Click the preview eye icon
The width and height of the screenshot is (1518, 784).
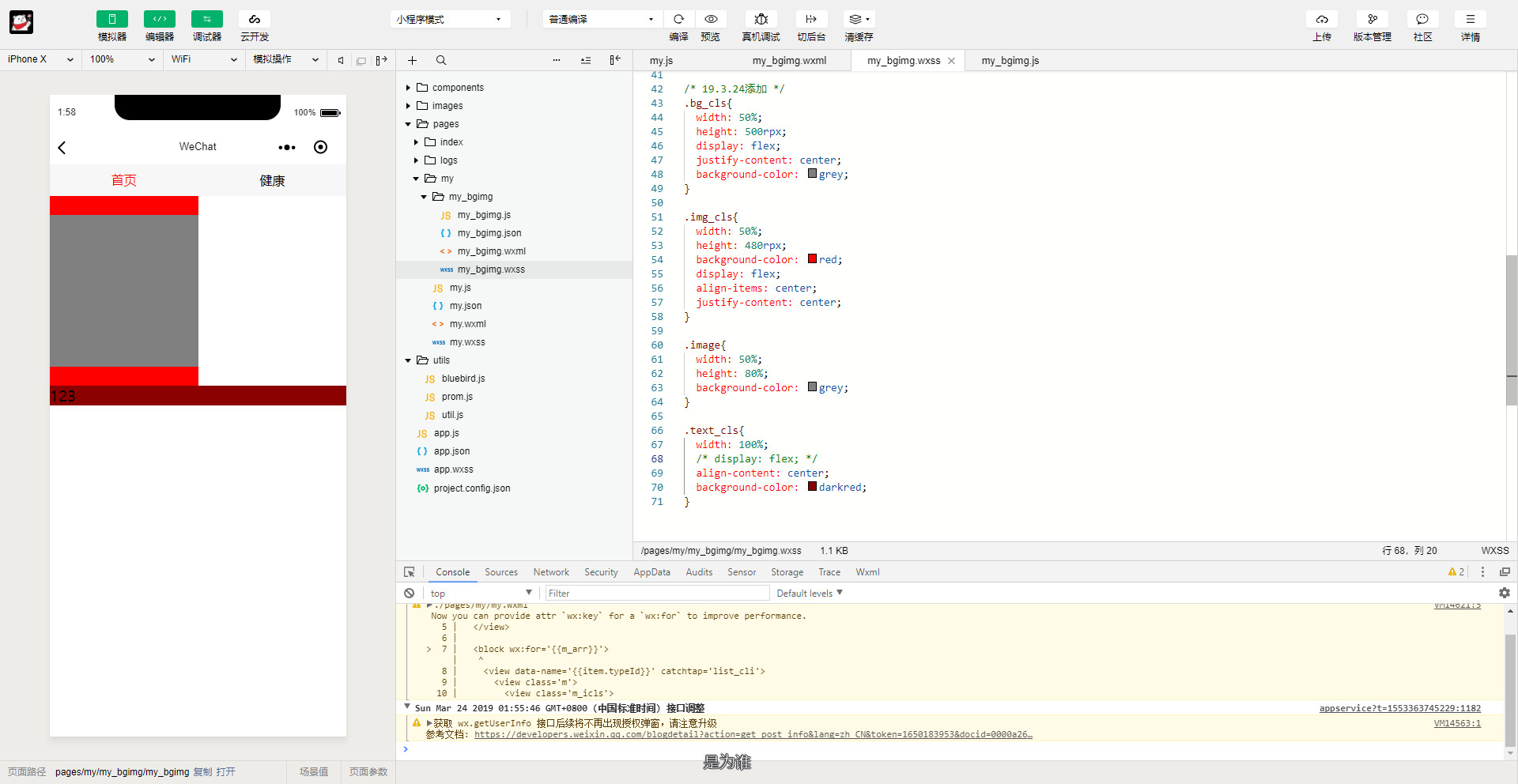(x=711, y=19)
